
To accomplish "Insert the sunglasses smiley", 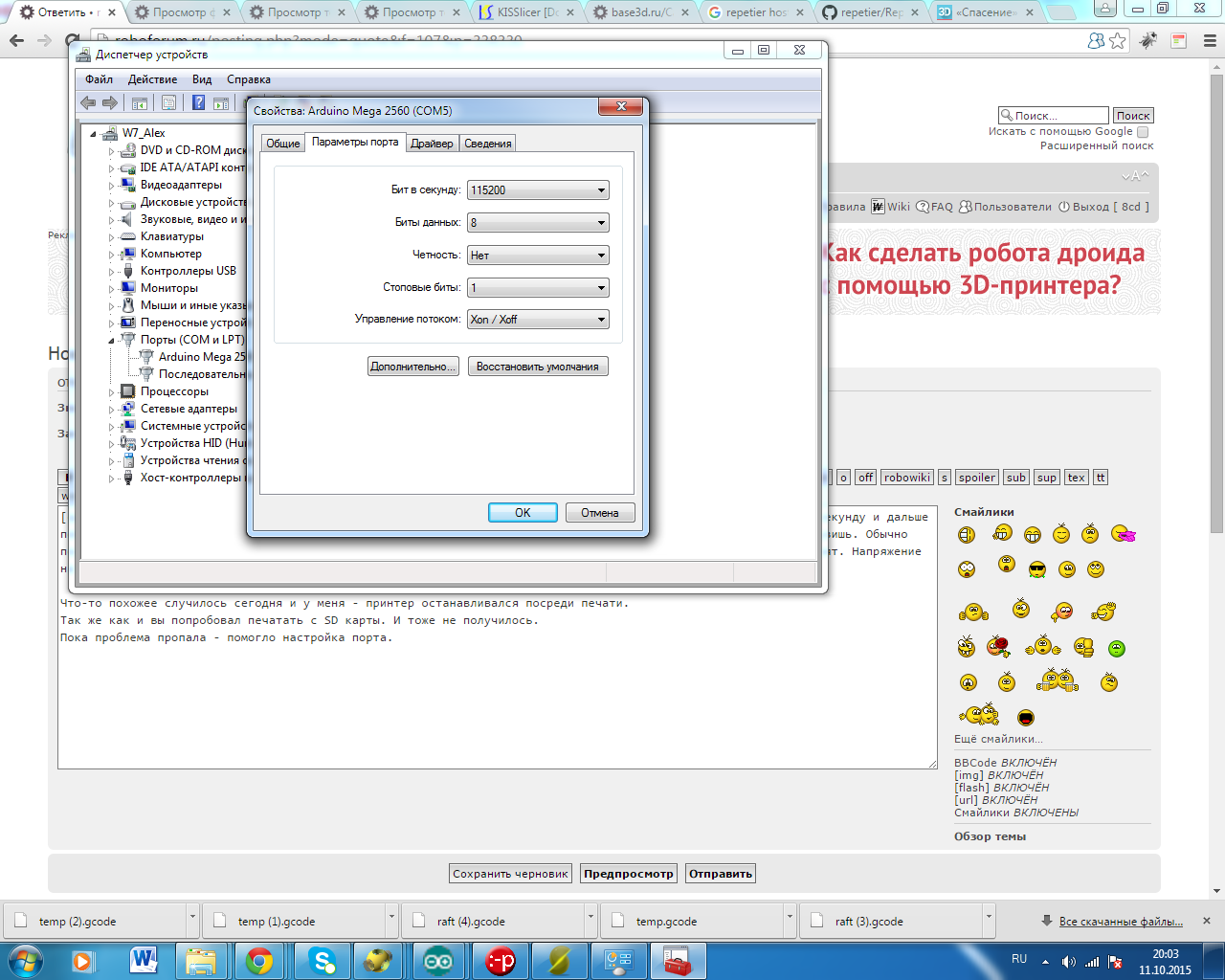I will (1037, 570).
